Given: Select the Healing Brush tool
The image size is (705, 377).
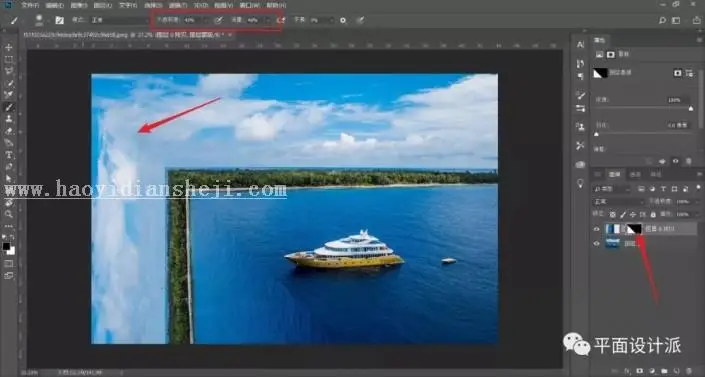Looking at the screenshot, I should (x=8, y=95).
